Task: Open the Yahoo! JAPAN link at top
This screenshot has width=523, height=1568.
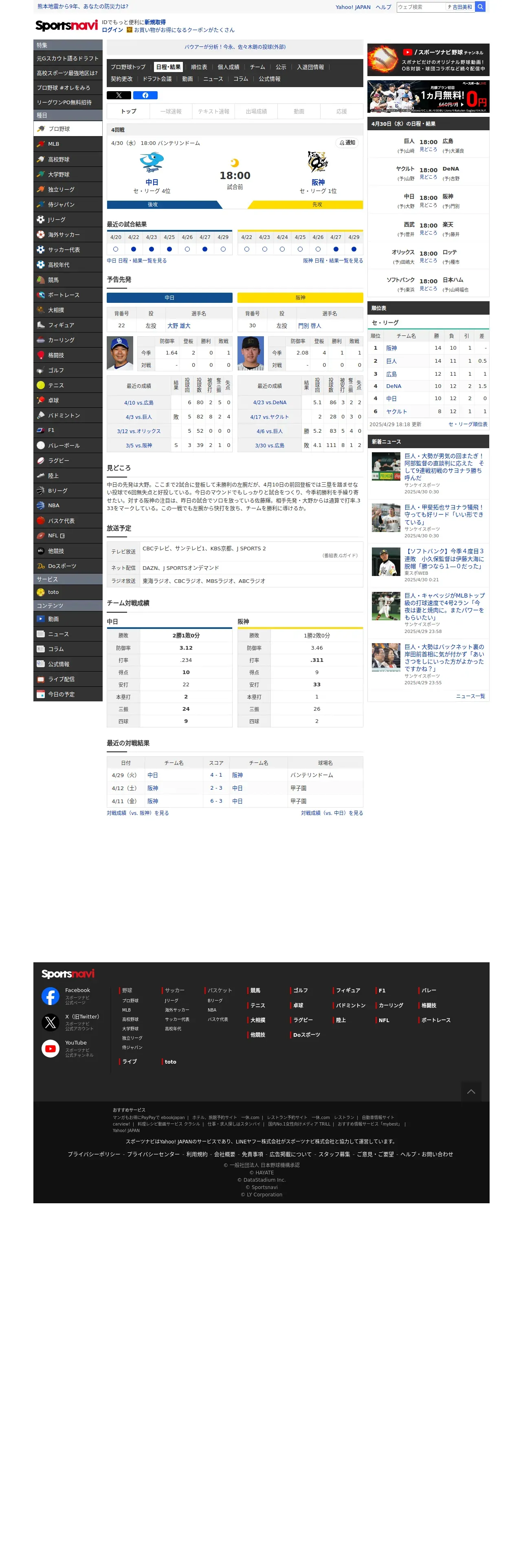Action: pyautogui.click(x=353, y=7)
